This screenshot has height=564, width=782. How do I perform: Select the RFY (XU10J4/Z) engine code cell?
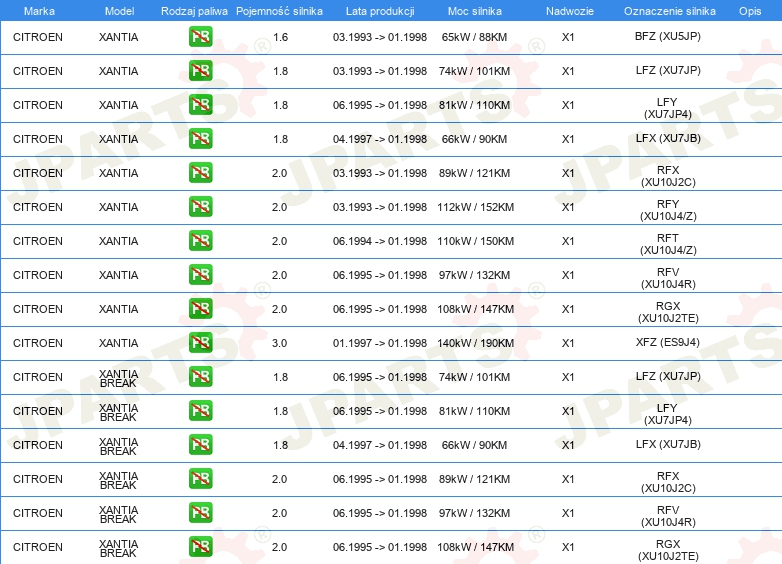pyautogui.click(x=668, y=210)
